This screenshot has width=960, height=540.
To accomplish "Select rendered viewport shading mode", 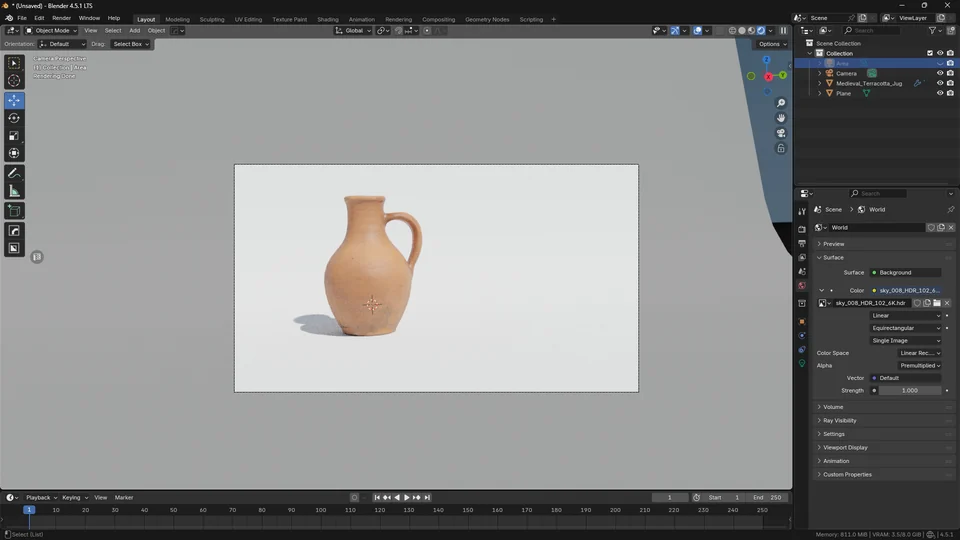I will [761, 31].
